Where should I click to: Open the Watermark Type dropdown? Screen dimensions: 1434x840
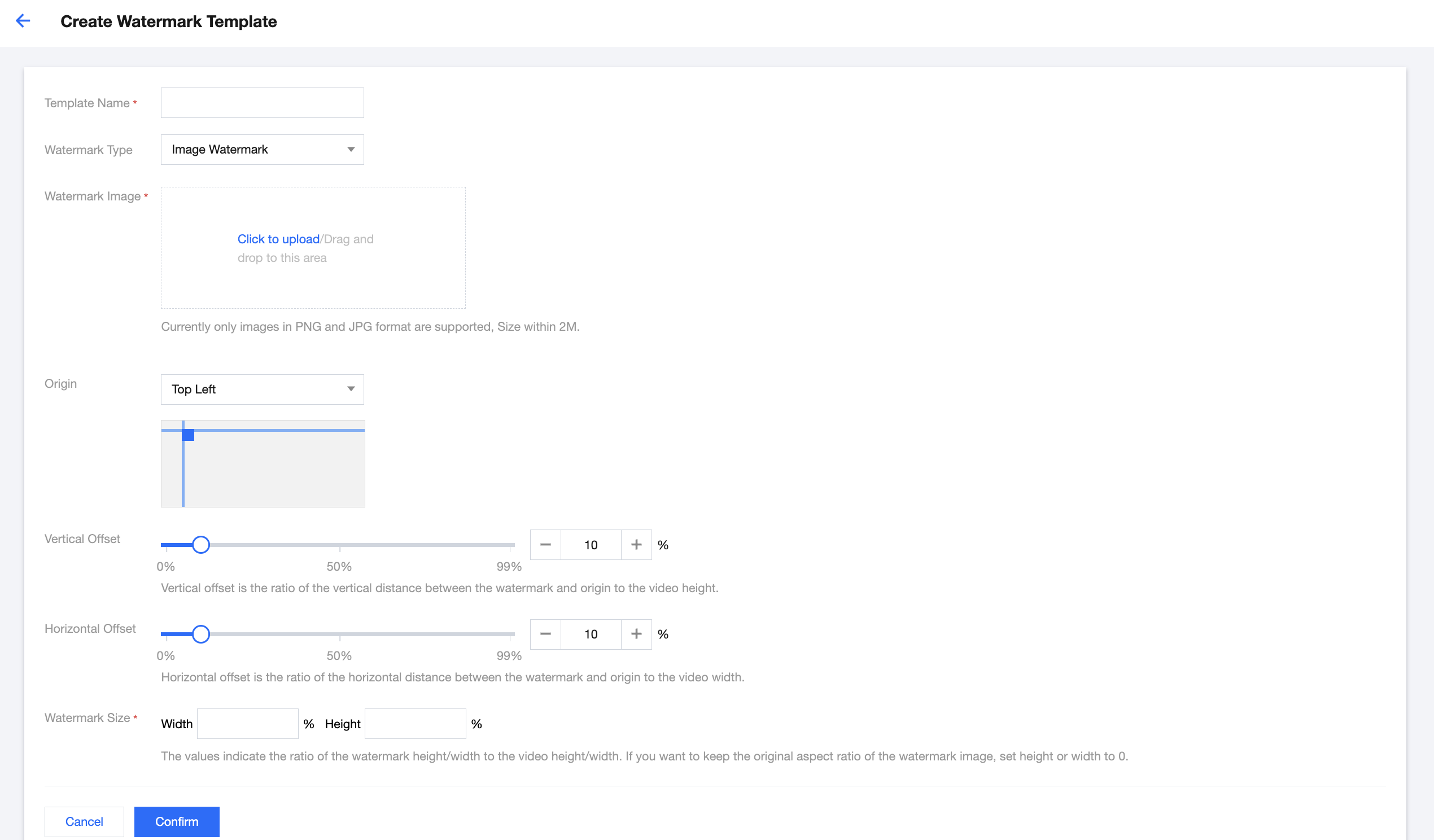tap(263, 150)
